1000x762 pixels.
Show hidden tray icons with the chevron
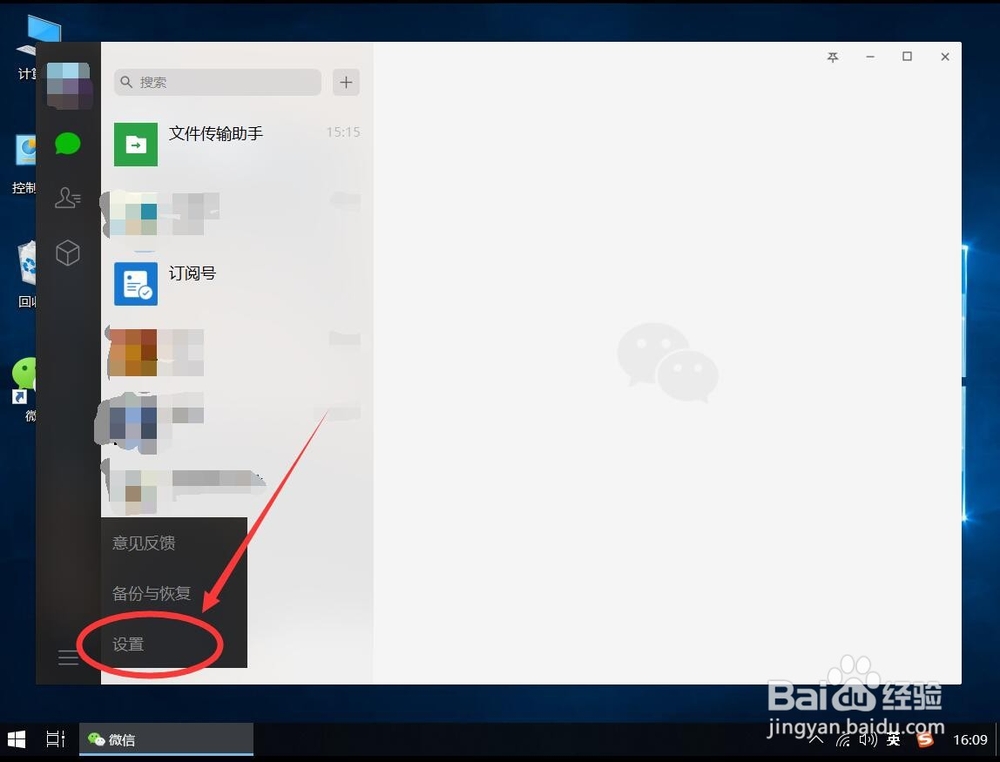pos(816,740)
